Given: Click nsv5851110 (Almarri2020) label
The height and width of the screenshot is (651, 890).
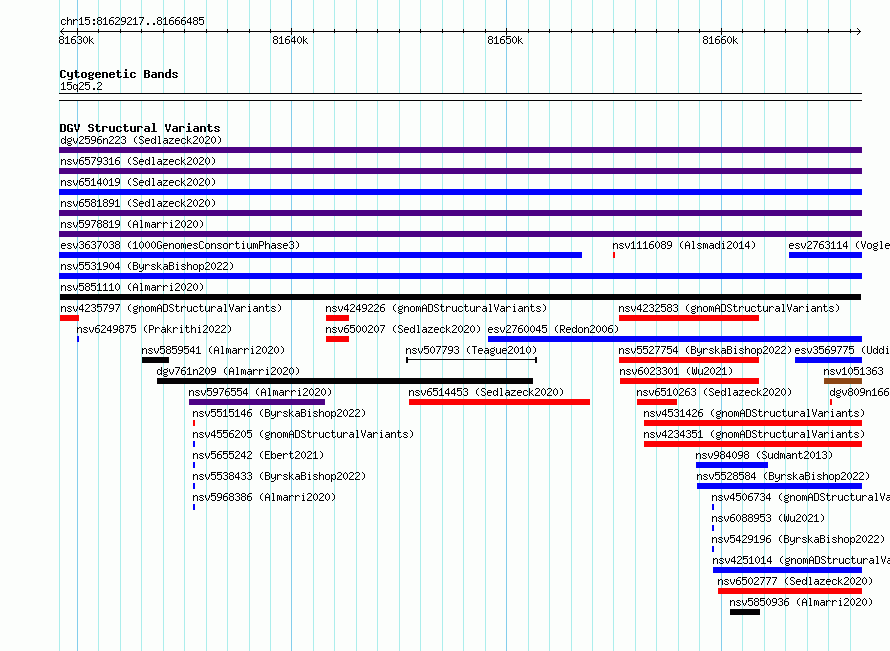Looking at the screenshot, I should point(132,287).
